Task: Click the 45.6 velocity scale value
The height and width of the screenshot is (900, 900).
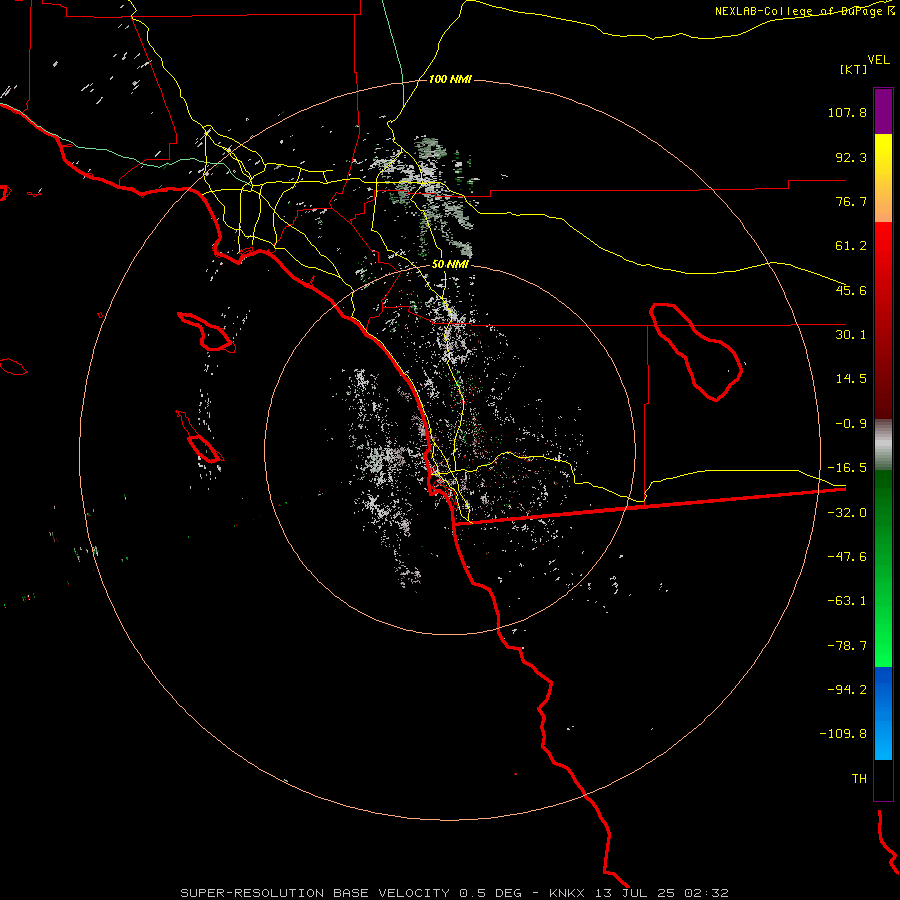Action: pyautogui.click(x=851, y=290)
